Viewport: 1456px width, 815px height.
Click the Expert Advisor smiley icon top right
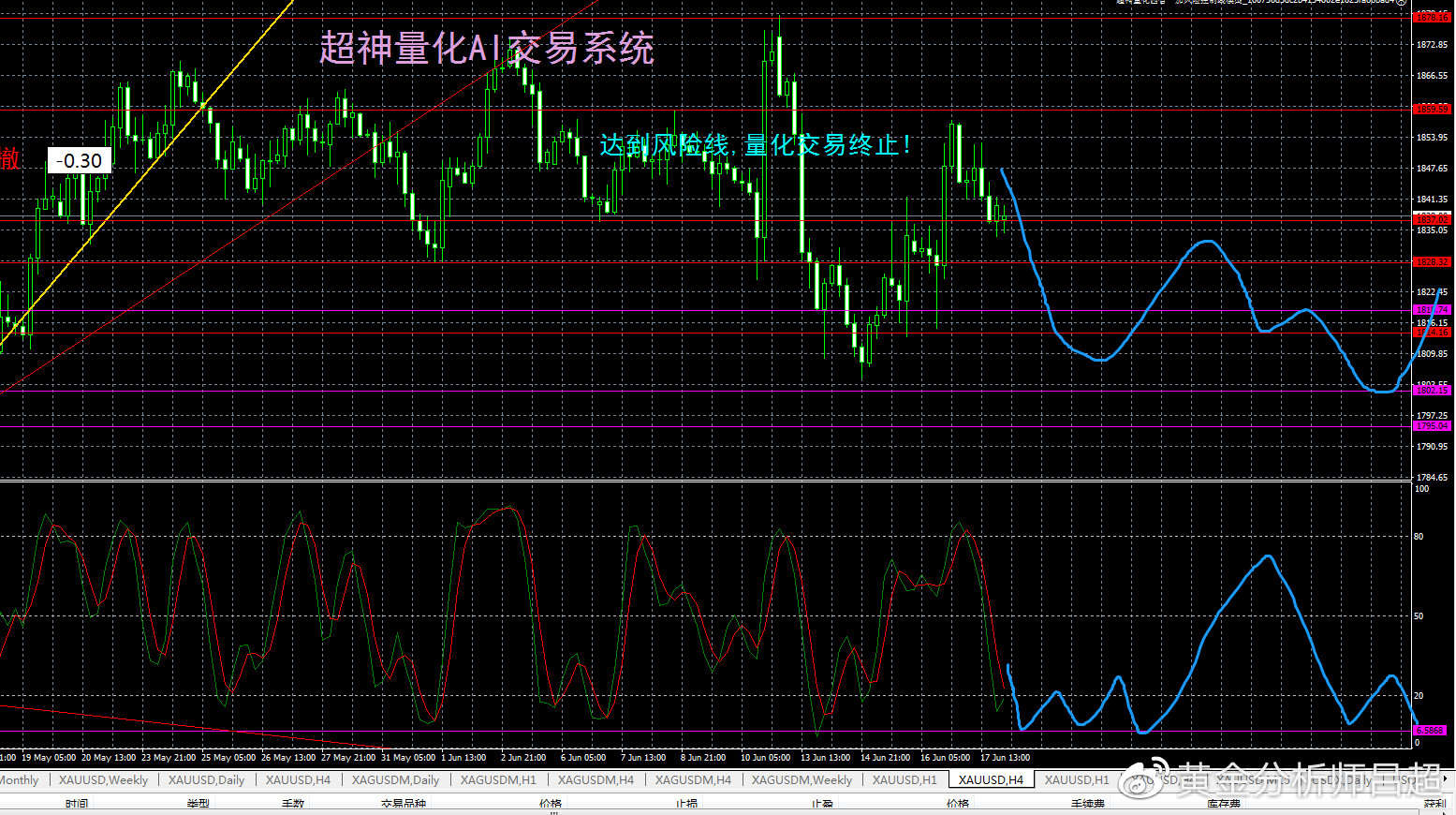coord(1401,3)
